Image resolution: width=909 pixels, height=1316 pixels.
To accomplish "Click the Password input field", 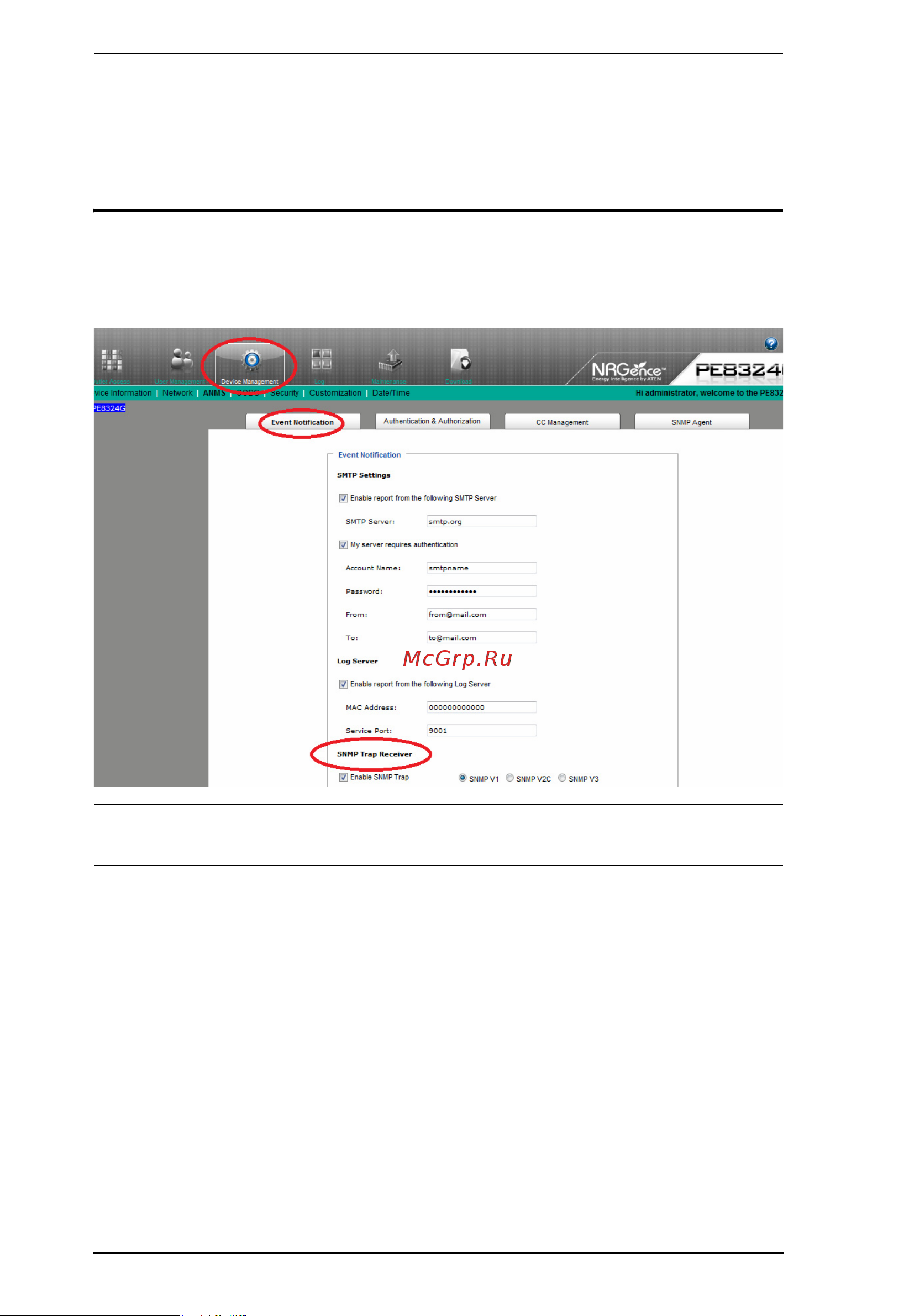I will pyautogui.click(x=481, y=591).
